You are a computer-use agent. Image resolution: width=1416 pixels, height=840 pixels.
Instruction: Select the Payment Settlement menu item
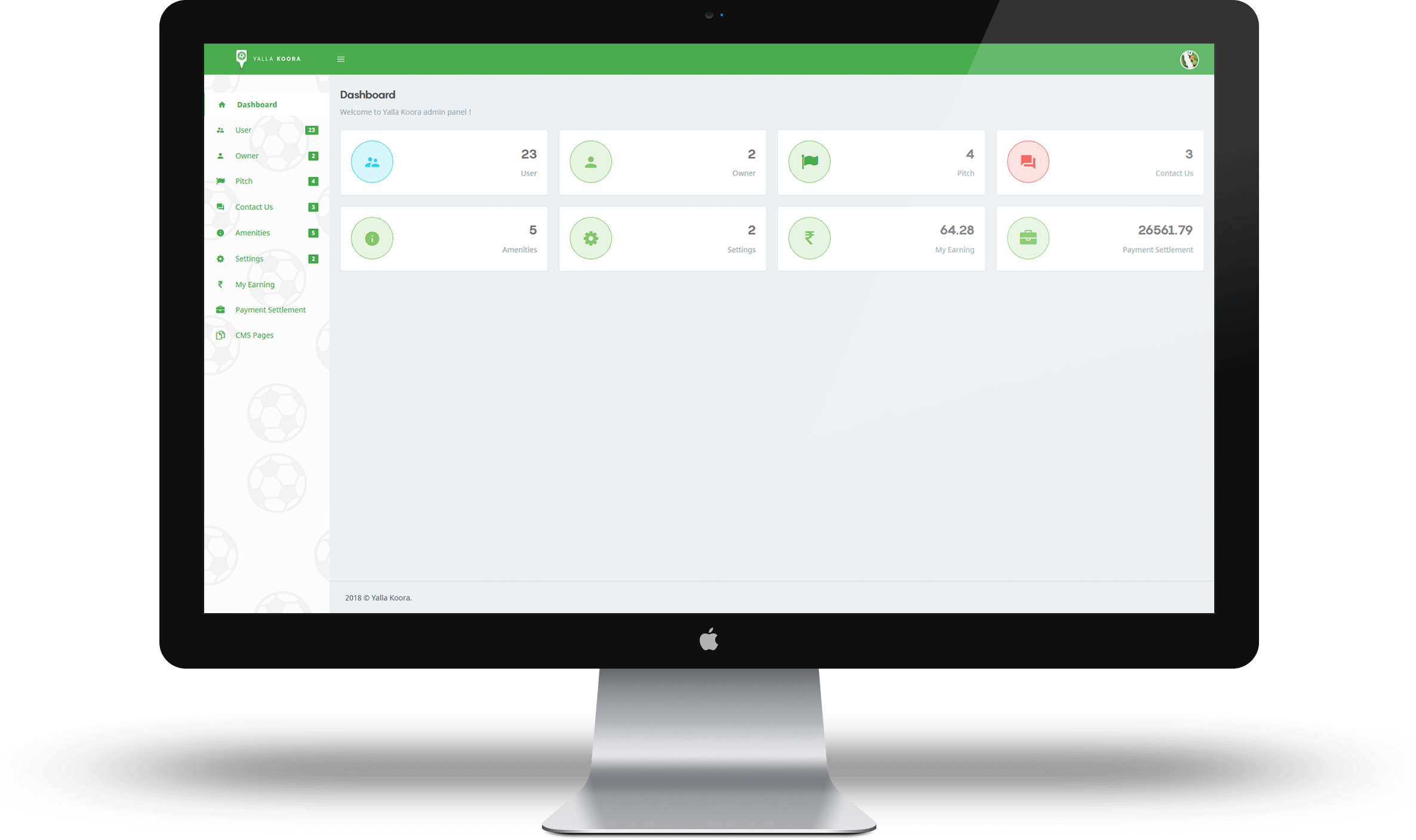pyautogui.click(x=270, y=309)
